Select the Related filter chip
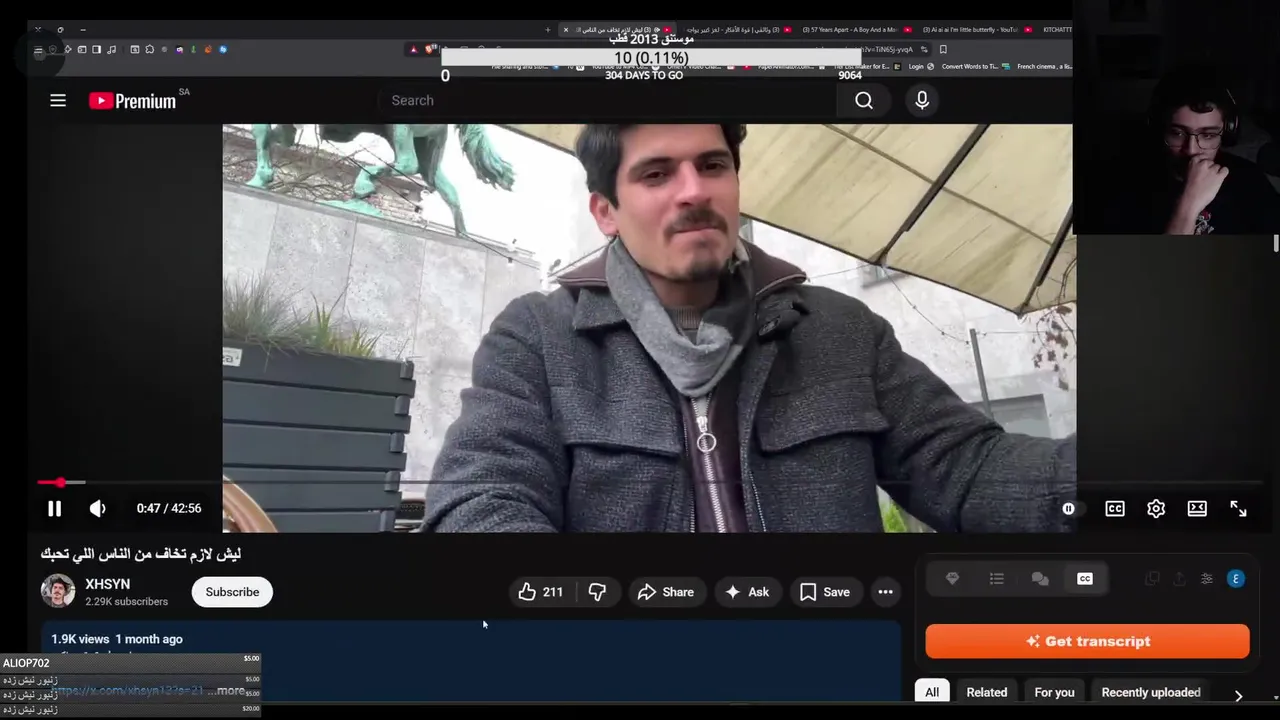 (987, 692)
